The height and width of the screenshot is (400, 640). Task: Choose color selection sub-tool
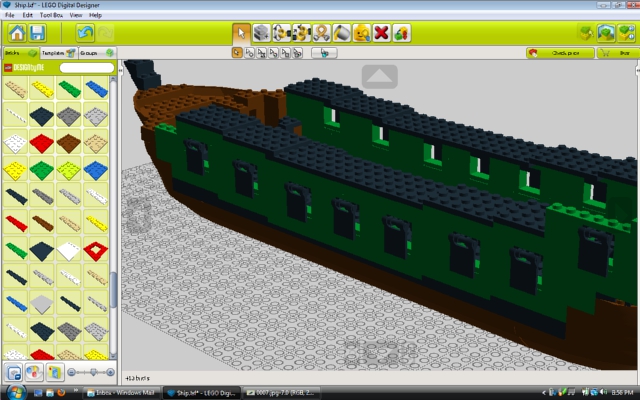tap(273, 53)
